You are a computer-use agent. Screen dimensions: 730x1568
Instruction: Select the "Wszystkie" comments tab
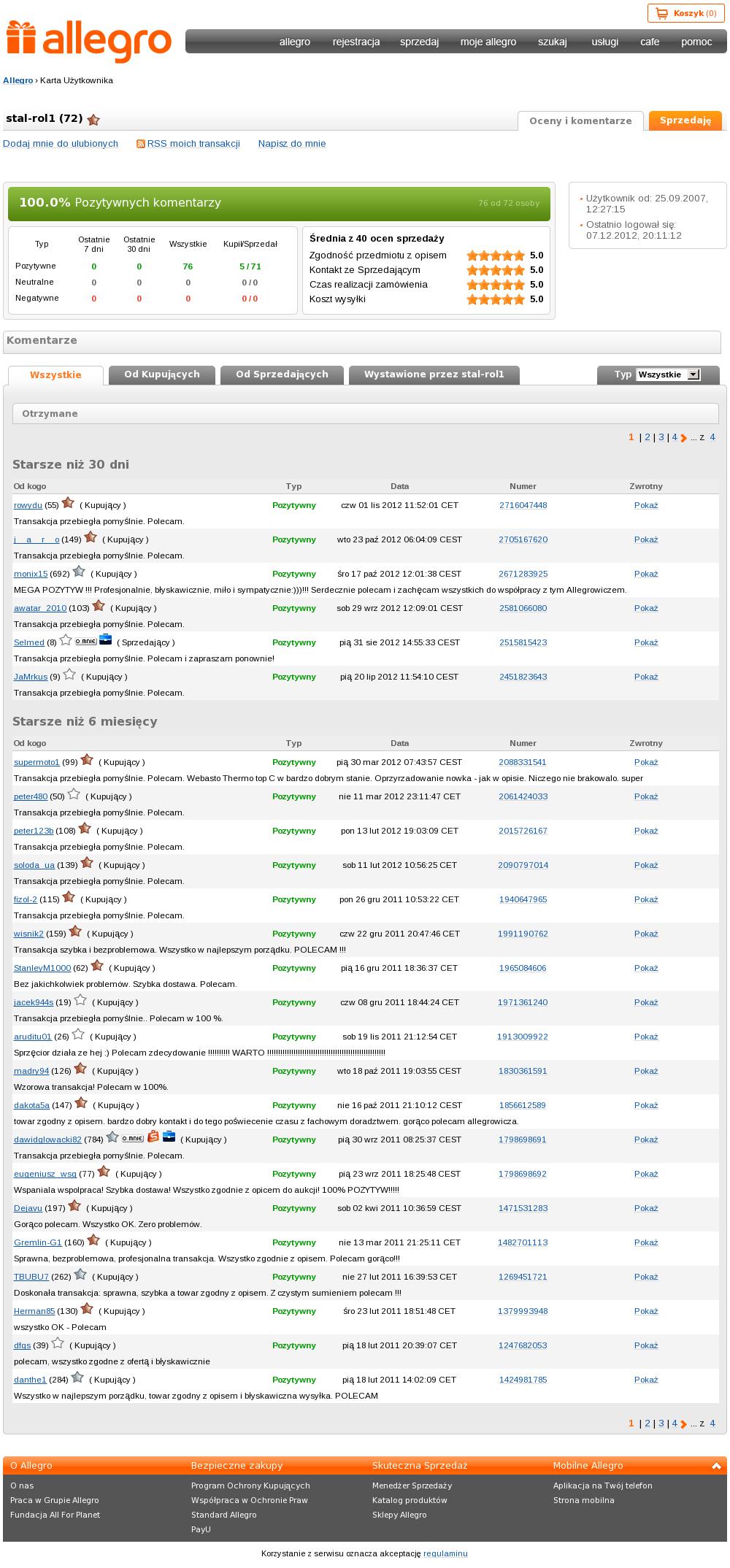pyautogui.click(x=55, y=375)
